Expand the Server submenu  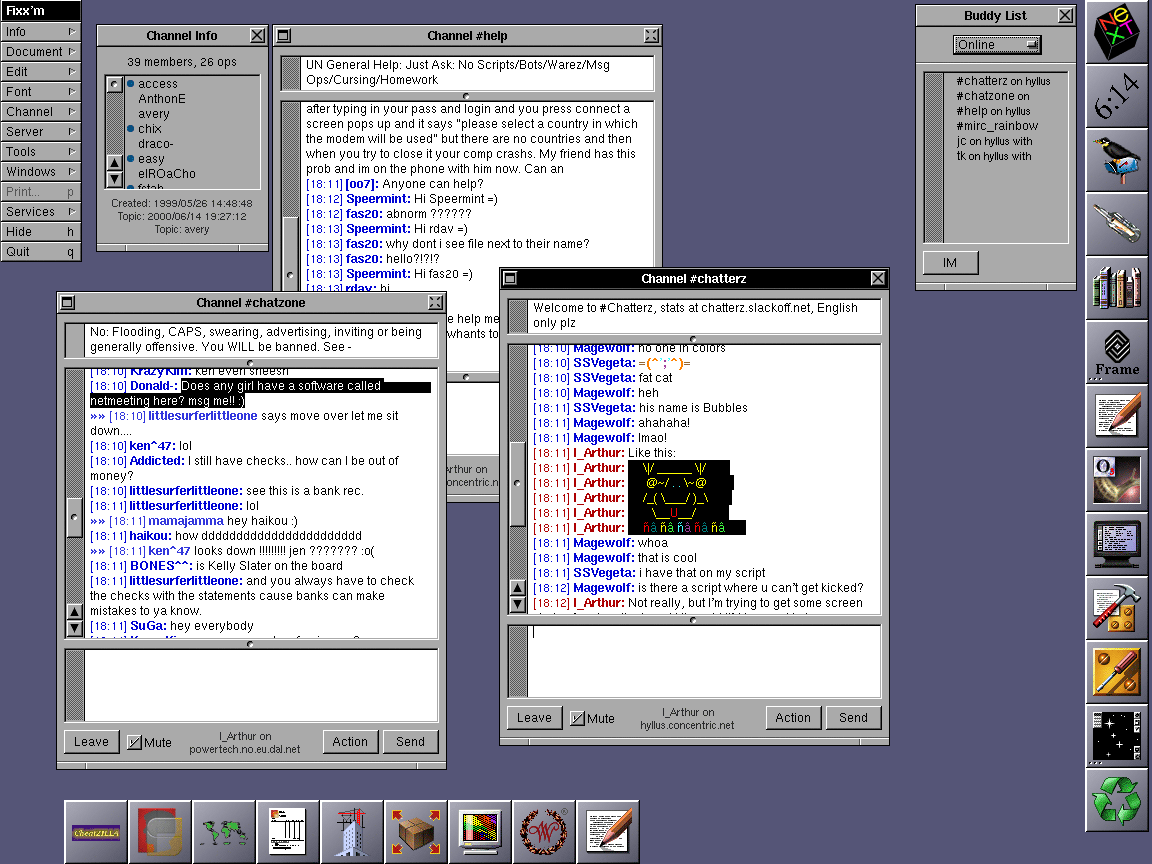[x=40, y=132]
